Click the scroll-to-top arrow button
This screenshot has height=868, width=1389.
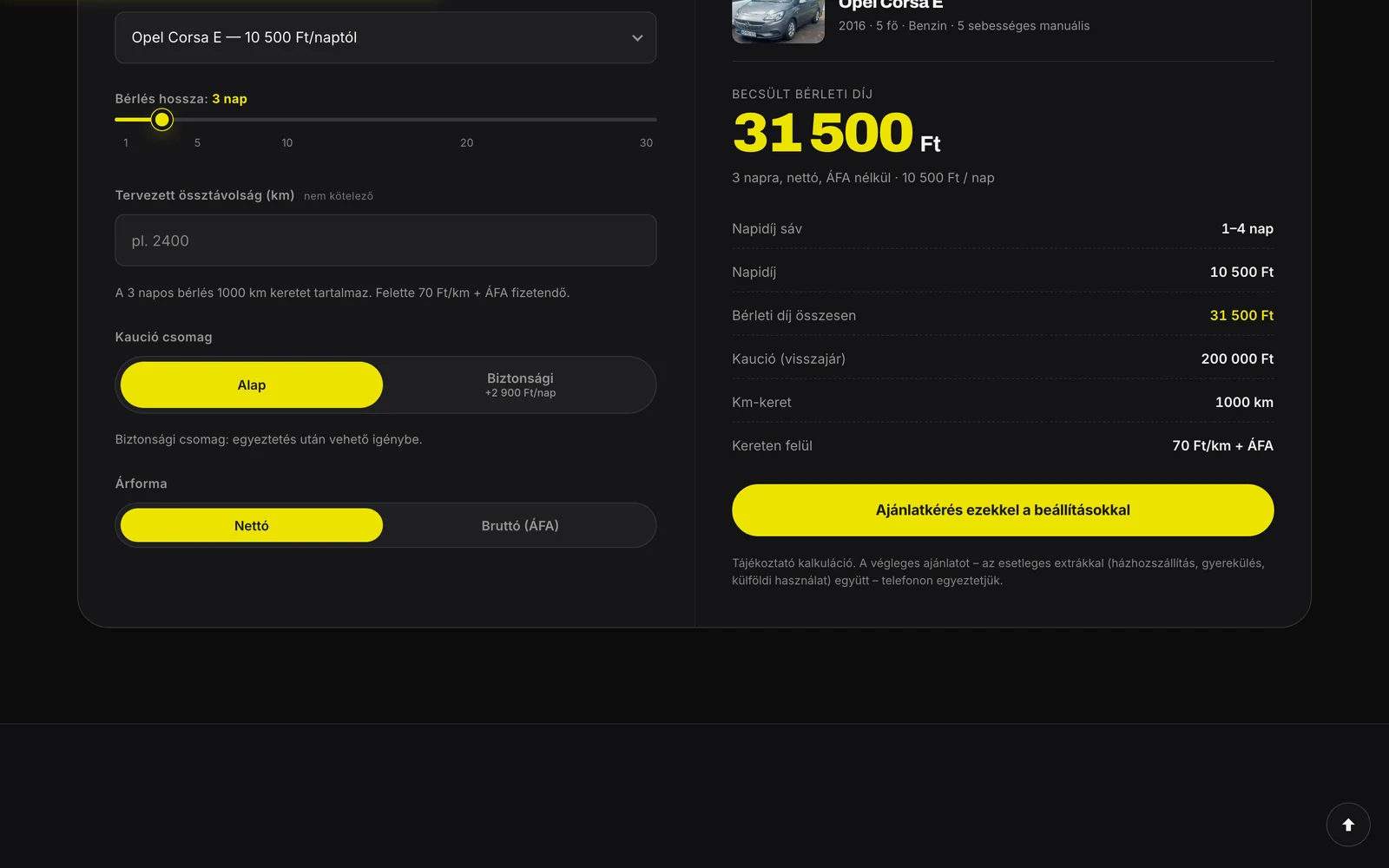1348,825
